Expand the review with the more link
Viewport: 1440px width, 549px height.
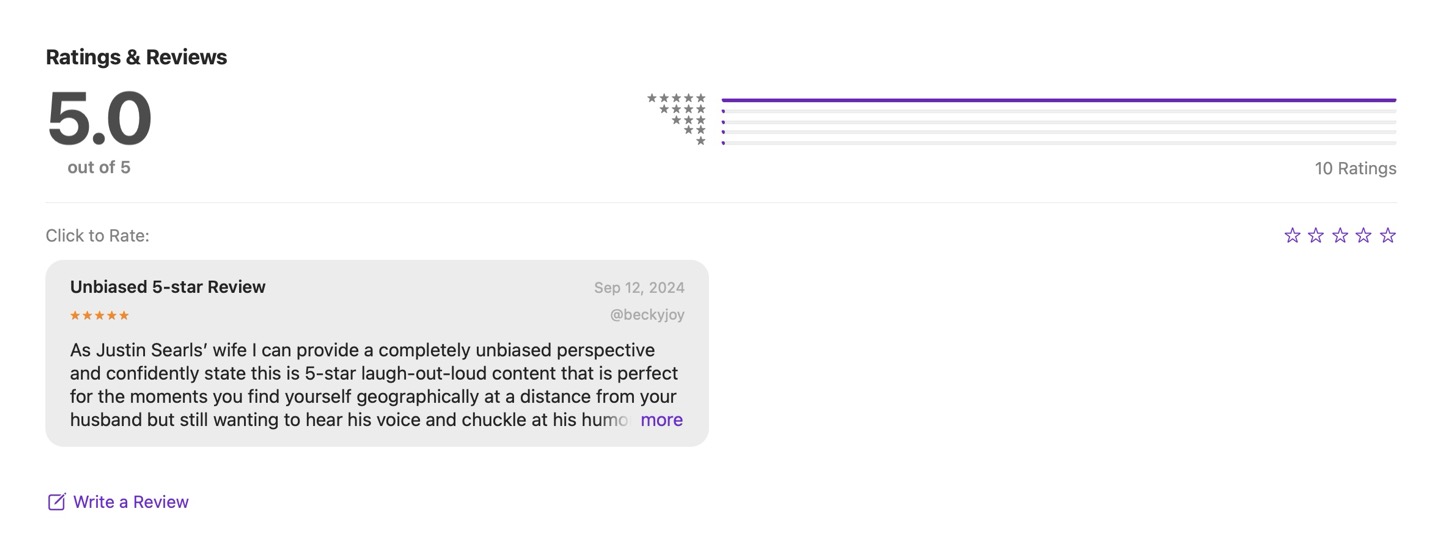coord(661,420)
